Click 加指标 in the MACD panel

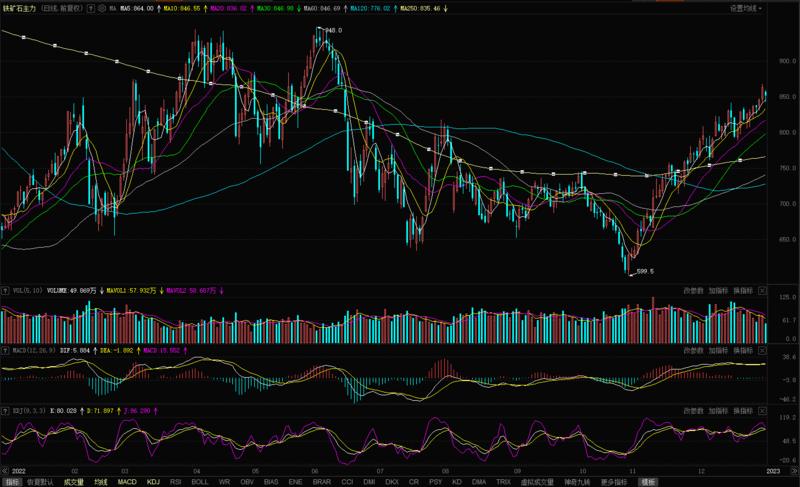point(718,351)
